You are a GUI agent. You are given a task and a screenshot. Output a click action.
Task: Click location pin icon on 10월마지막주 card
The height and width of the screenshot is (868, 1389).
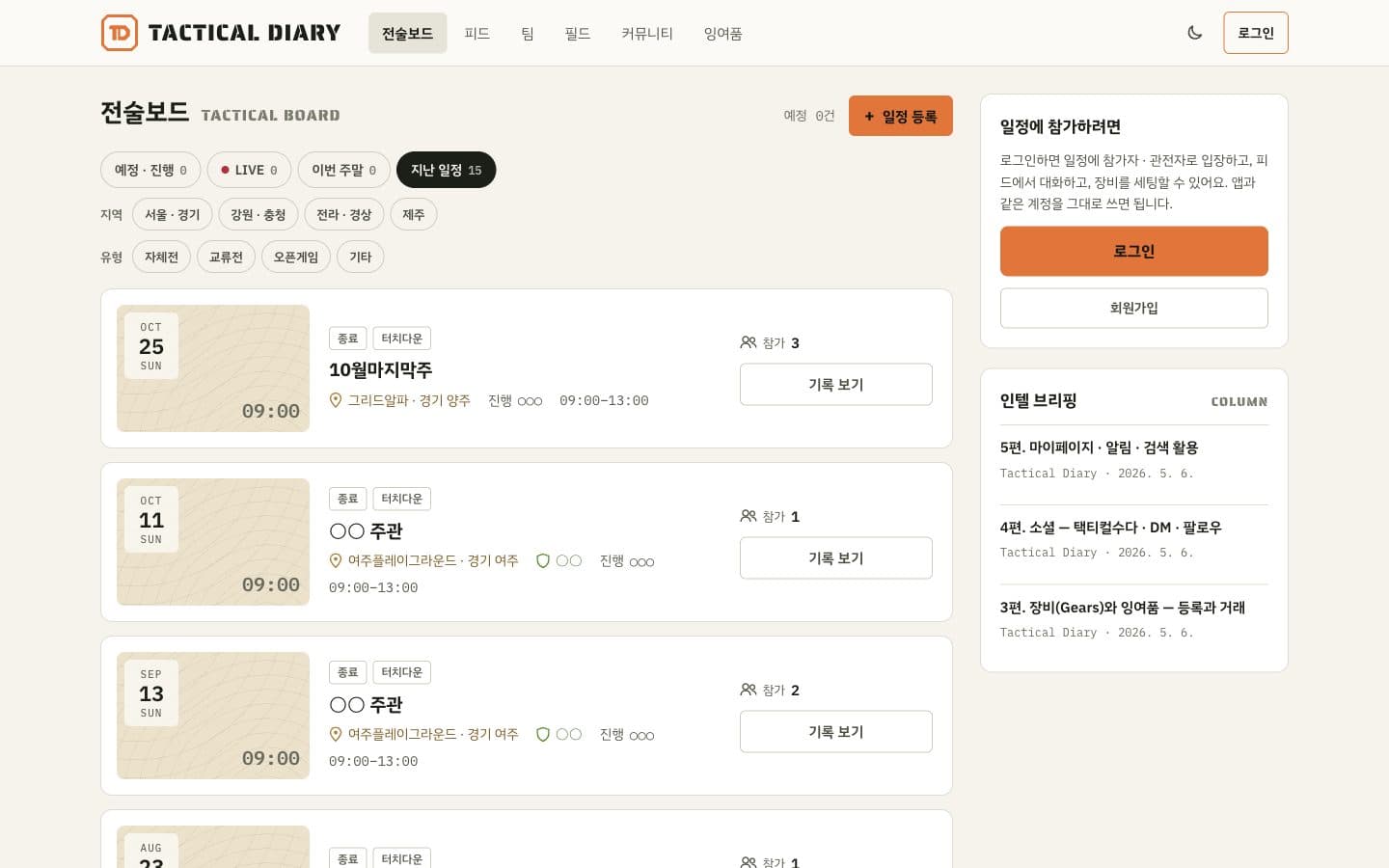pyautogui.click(x=336, y=400)
